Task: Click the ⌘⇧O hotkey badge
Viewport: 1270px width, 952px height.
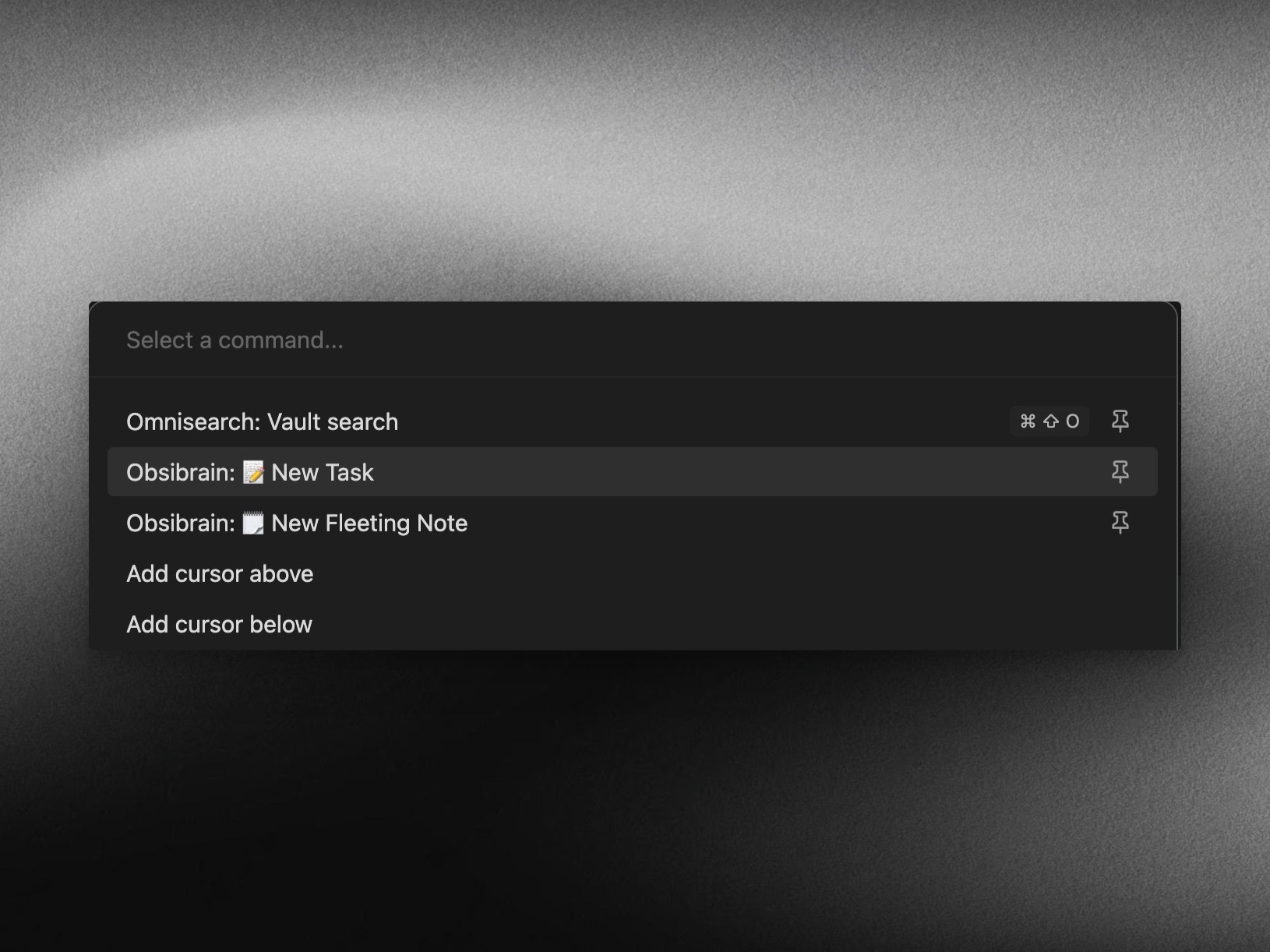Action: pyautogui.click(x=1050, y=421)
